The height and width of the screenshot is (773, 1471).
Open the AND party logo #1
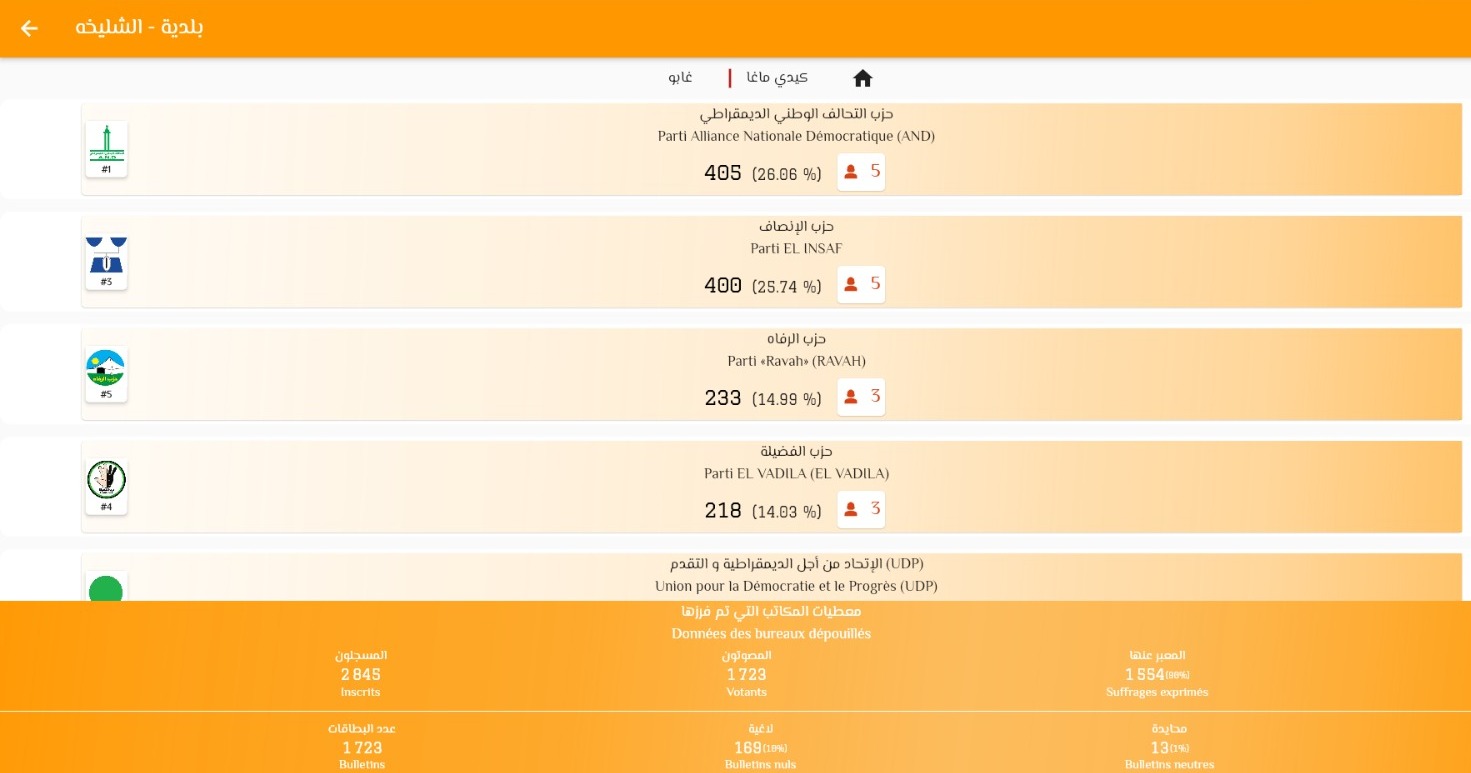pyautogui.click(x=106, y=149)
